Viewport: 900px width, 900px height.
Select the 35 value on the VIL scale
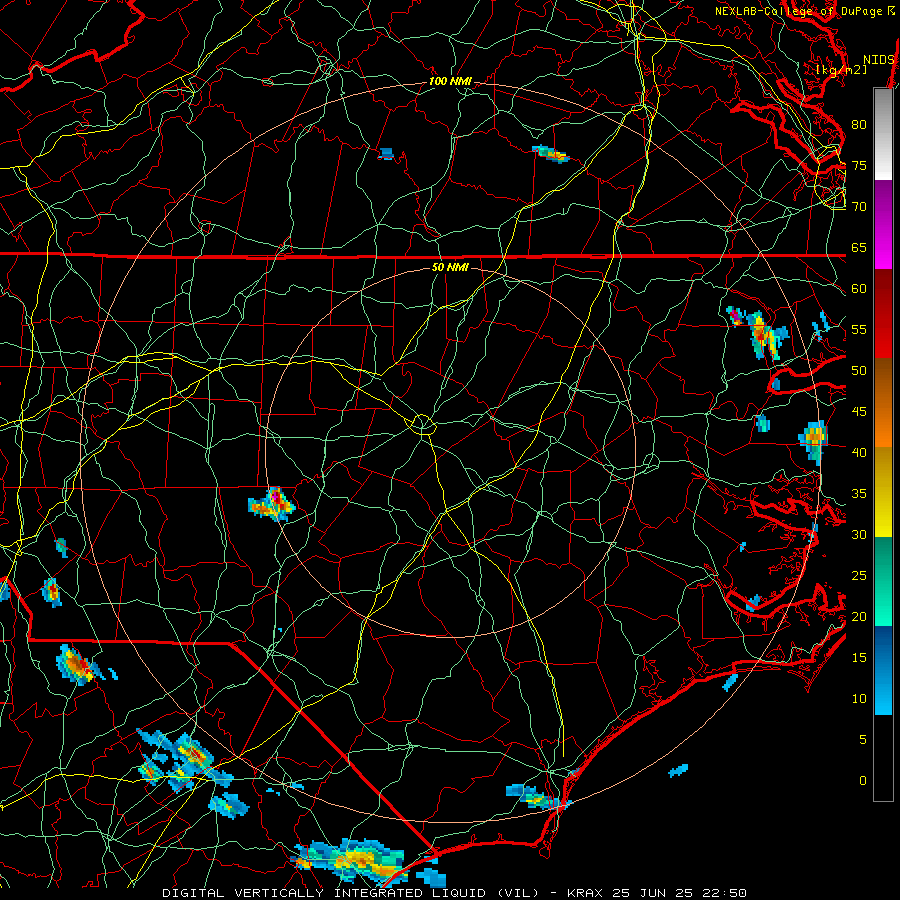(859, 494)
